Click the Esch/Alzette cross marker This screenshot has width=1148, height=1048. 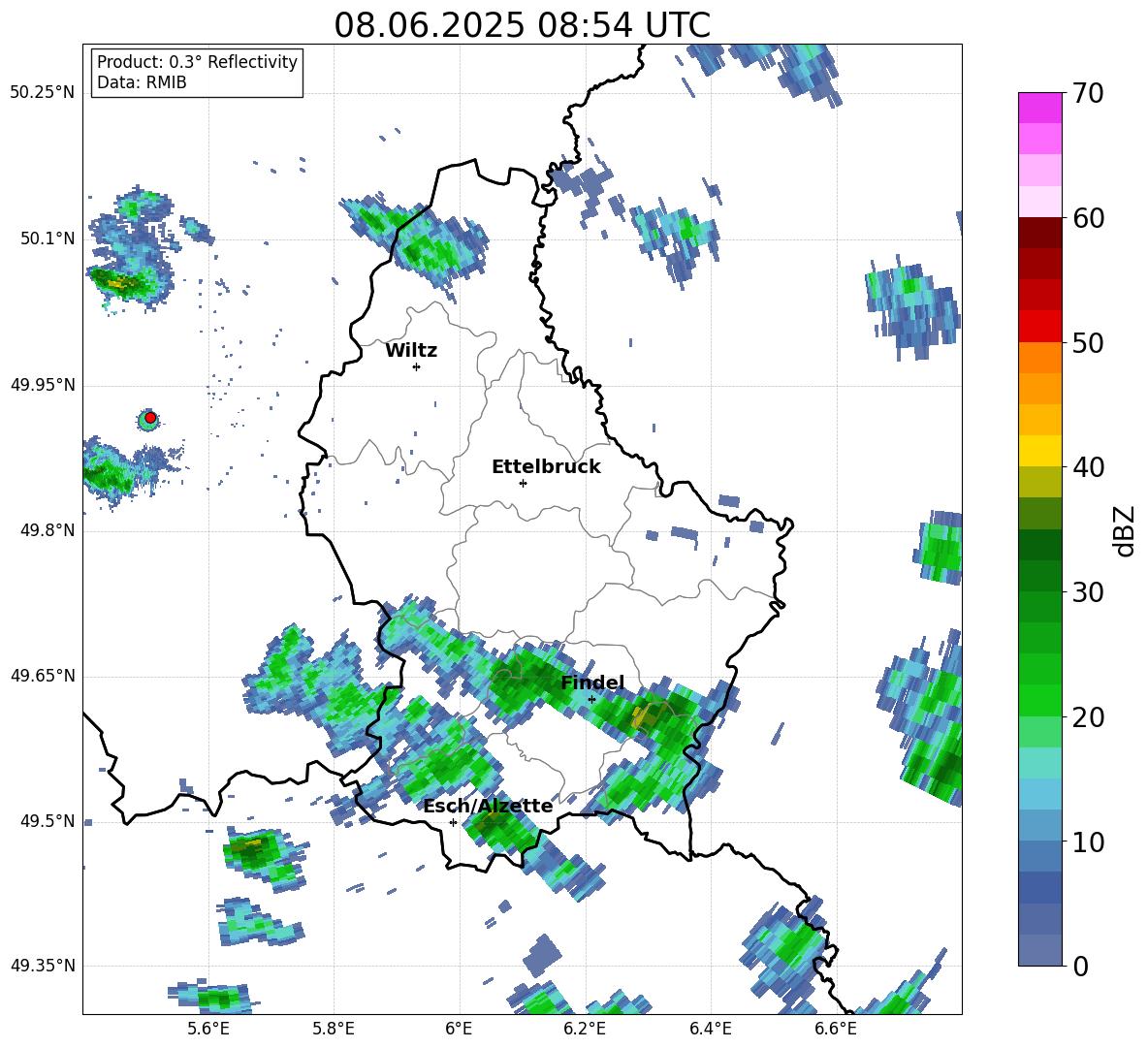click(x=453, y=822)
